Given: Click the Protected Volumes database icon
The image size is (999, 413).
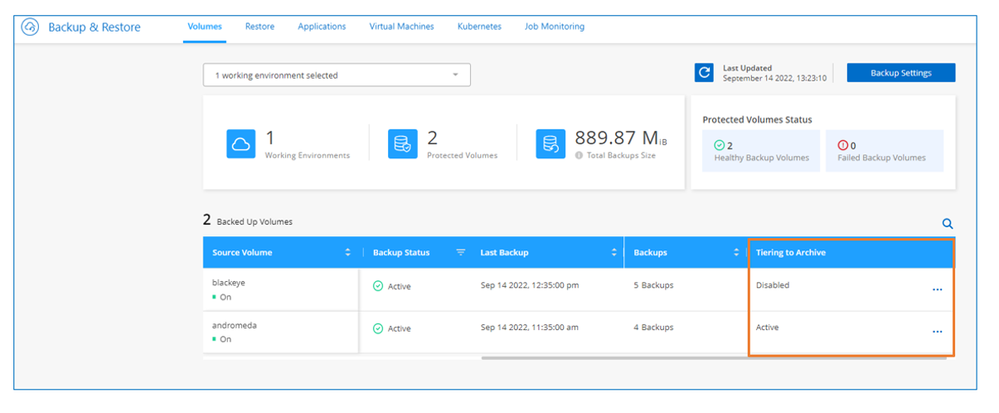Looking at the screenshot, I should click(x=402, y=144).
